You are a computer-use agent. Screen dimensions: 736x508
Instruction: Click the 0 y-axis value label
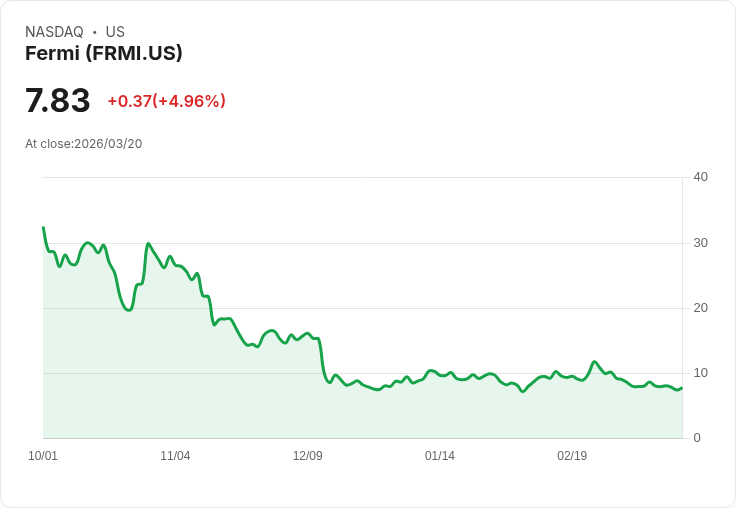point(697,438)
